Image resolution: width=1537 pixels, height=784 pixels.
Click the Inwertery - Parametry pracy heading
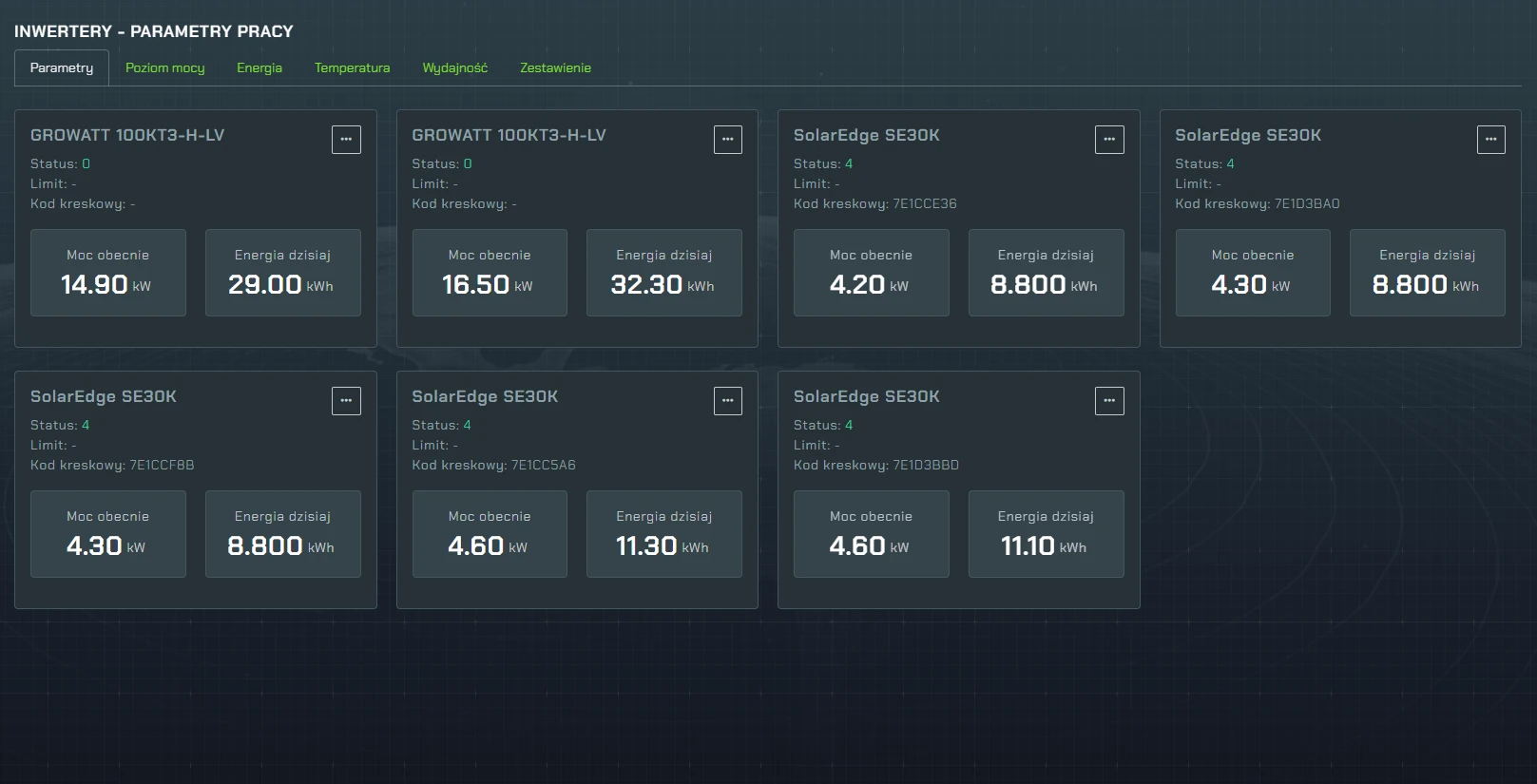[x=154, y=31]
